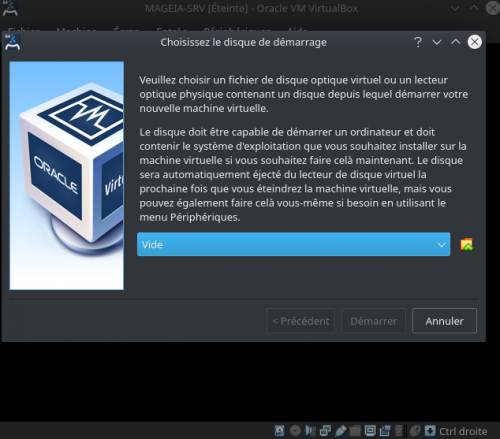Screen dimensions: 500x439
Task: Click the 'Ctrl droite' host key label
Action: (x=463, y=431)
